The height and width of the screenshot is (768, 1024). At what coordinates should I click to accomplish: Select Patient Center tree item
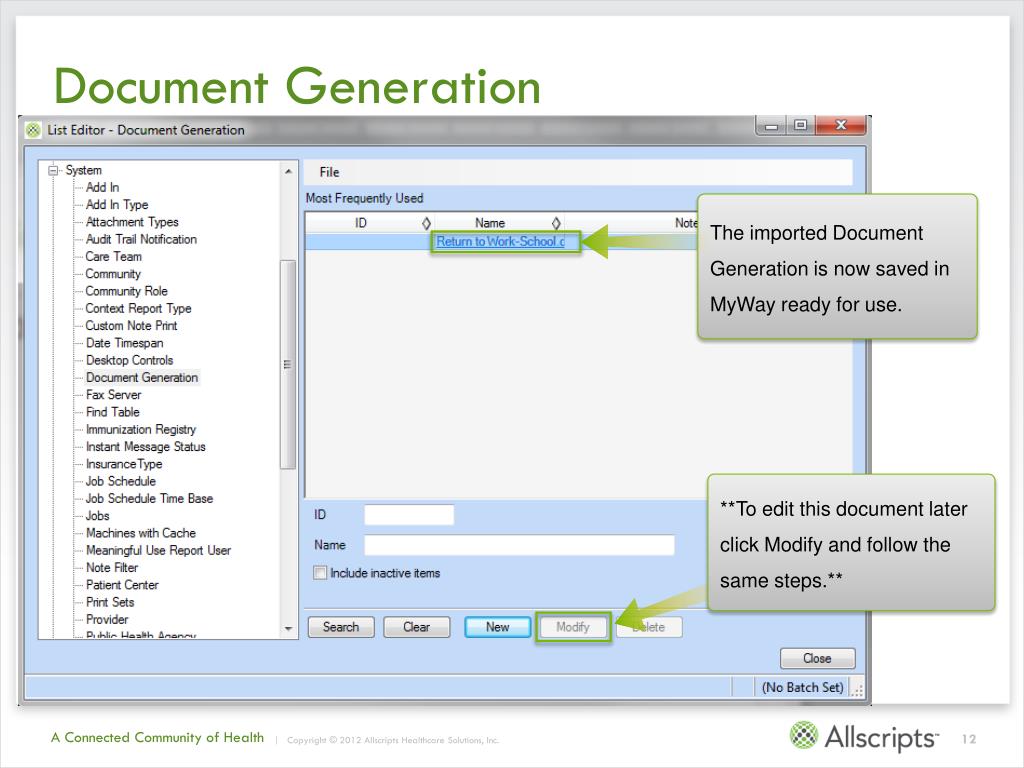pos(122,585)
